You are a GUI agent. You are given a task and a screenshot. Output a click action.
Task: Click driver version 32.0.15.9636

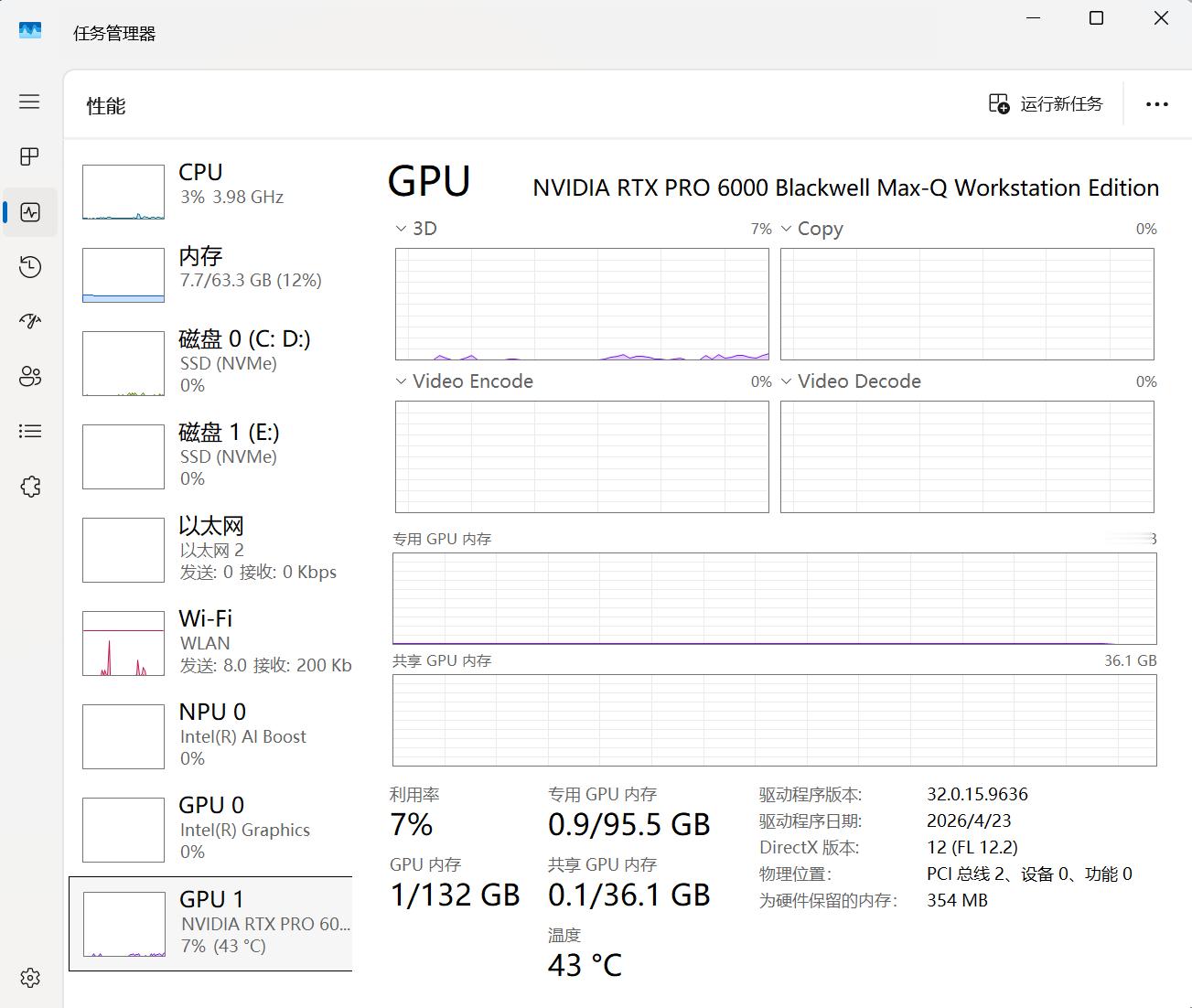tap(977, 794)
